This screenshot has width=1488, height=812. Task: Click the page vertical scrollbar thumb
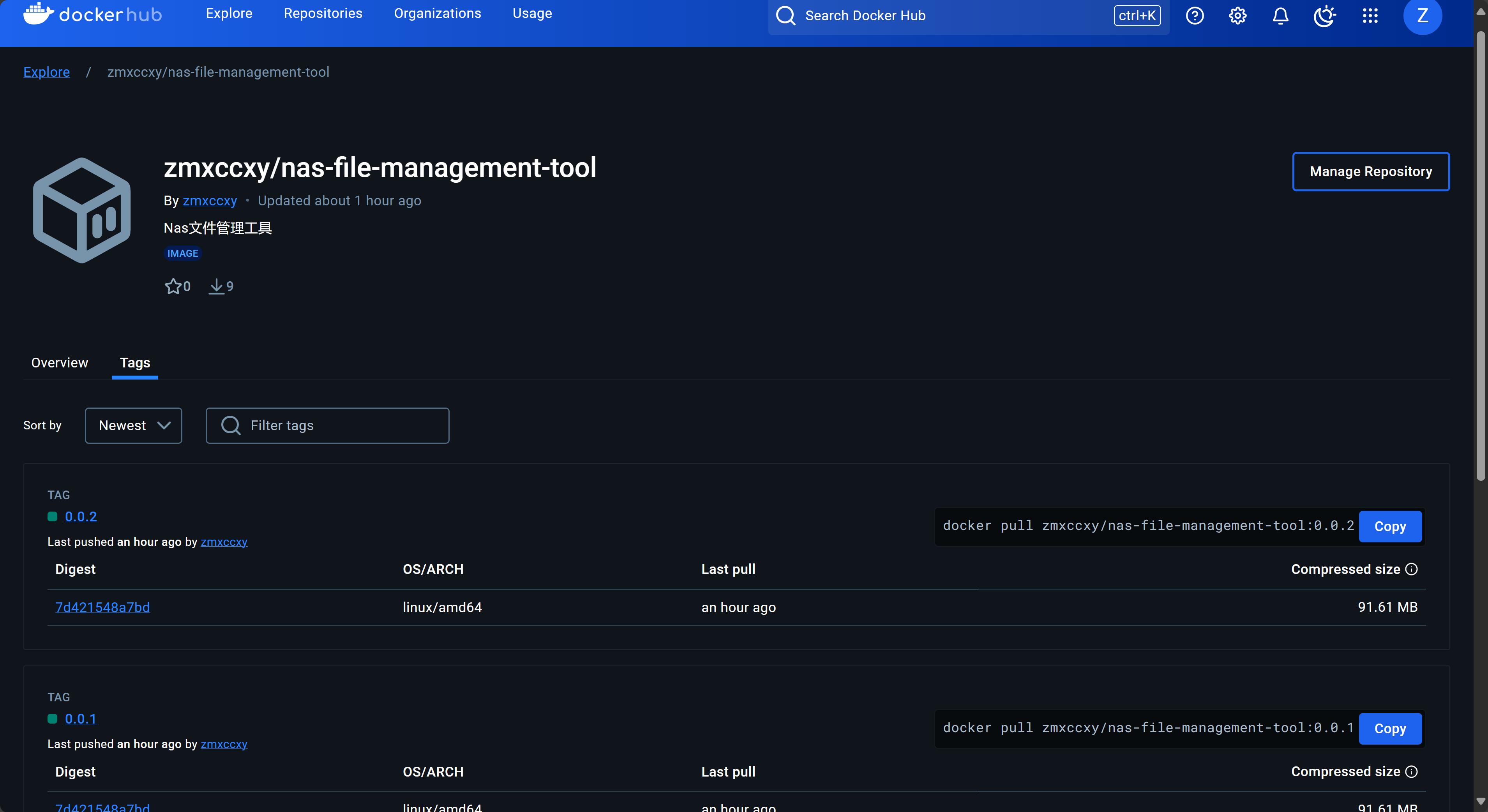(1481, 256)
